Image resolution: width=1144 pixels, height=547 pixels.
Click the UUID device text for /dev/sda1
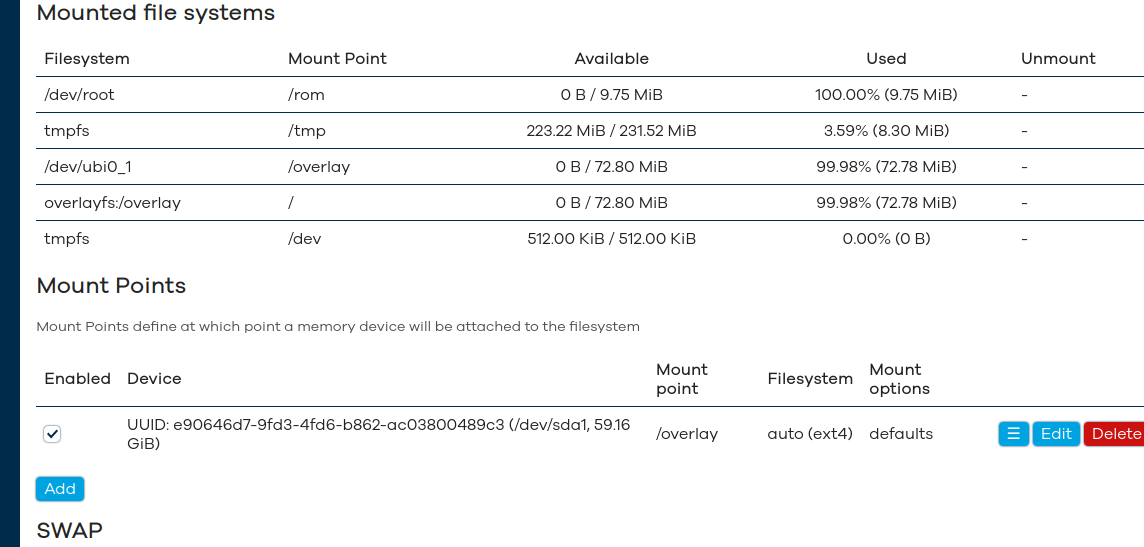pos(379,434)
